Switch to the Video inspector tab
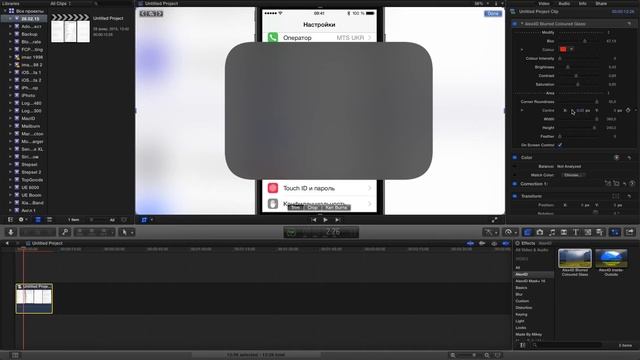The image size is (640, 360). (x=544, y=3)
